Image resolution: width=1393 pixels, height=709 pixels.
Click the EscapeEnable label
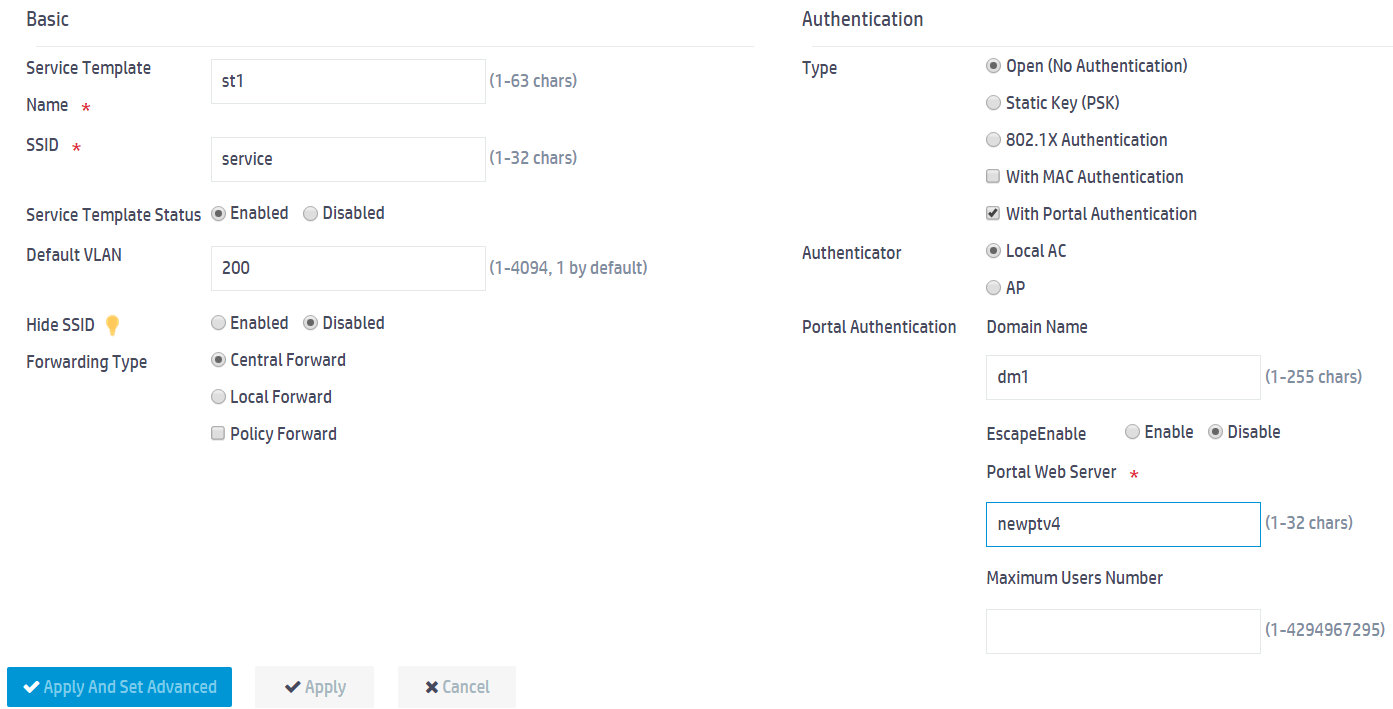[1036, 434]
